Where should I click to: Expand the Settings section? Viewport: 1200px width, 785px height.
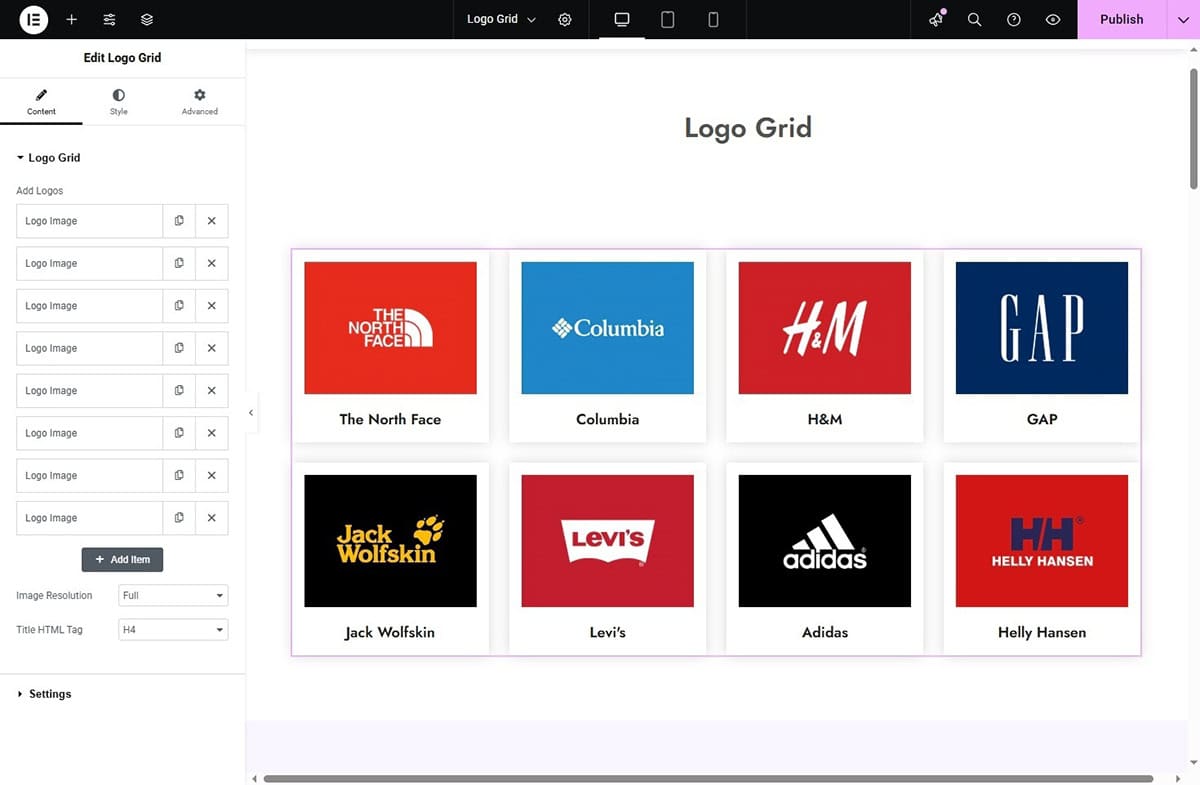[x=44, y=694]
